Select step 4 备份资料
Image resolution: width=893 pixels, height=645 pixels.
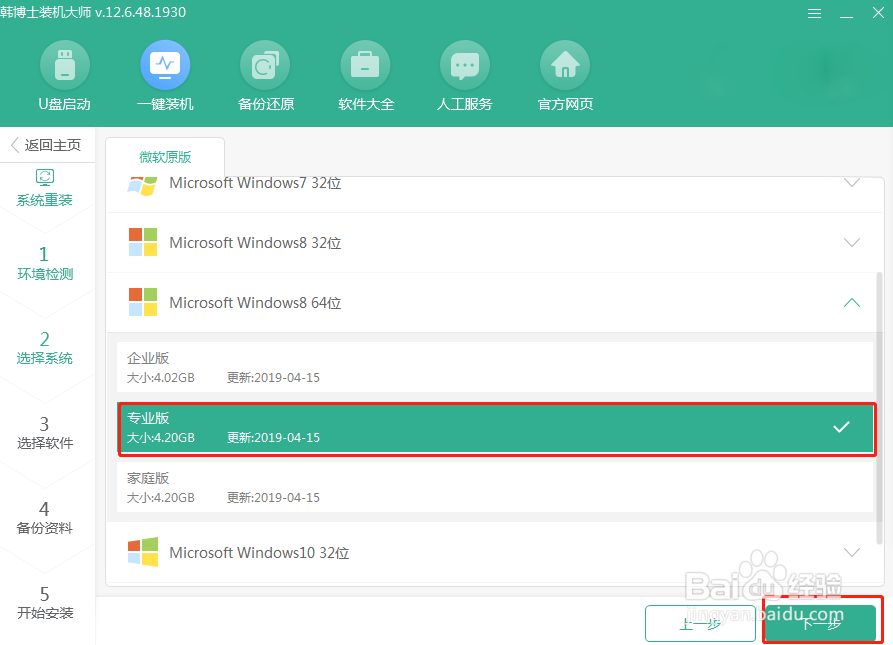tap(45, 517)
